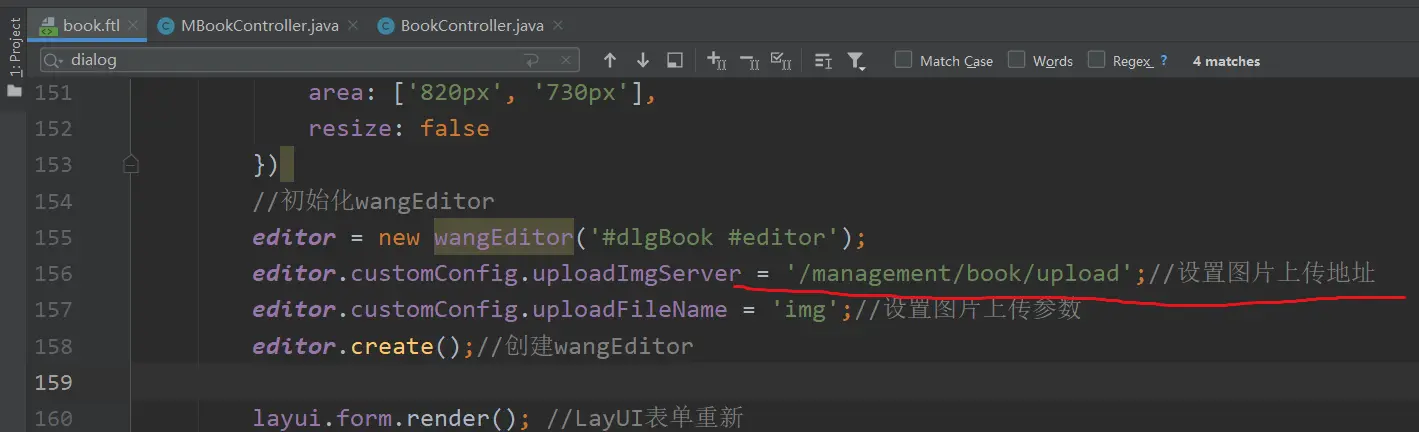Screen dimensions: 1419x432
Task: Open the search filter funnel dropdown
Action: (856, 61)
